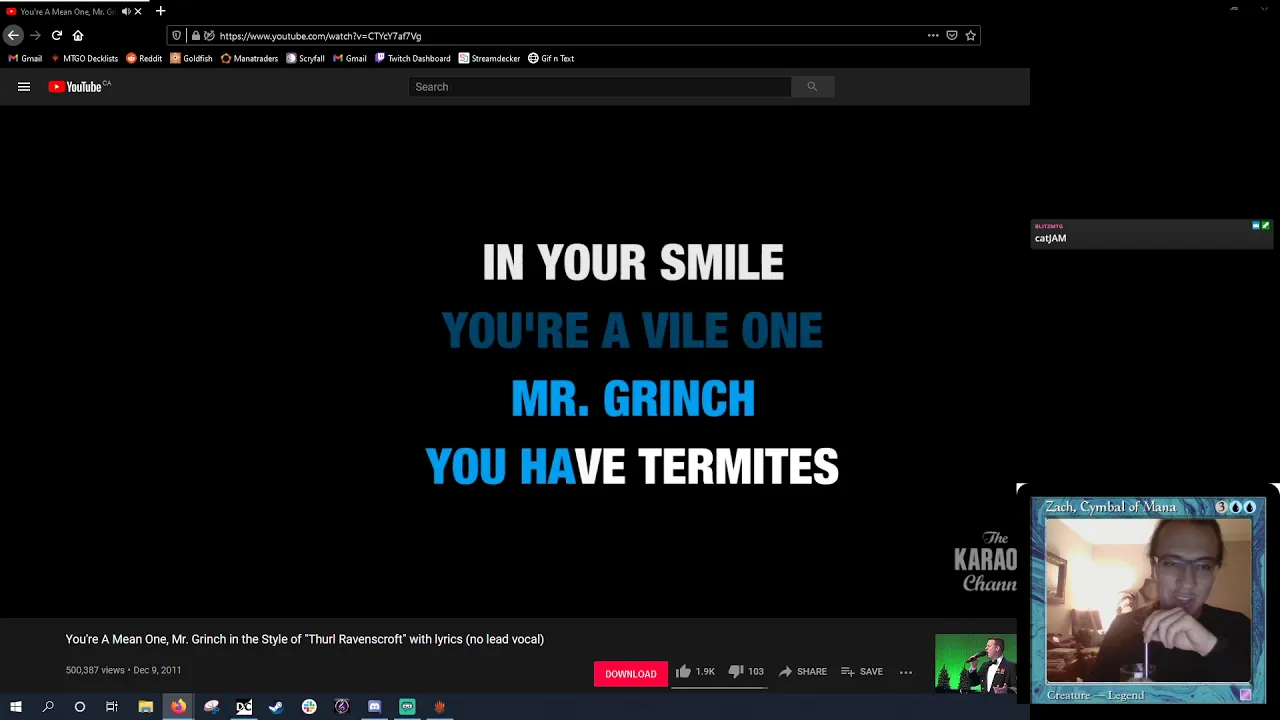Open the Twitch Dashboard bookmark
The image size is (1280, 720).
click(412, 58)
